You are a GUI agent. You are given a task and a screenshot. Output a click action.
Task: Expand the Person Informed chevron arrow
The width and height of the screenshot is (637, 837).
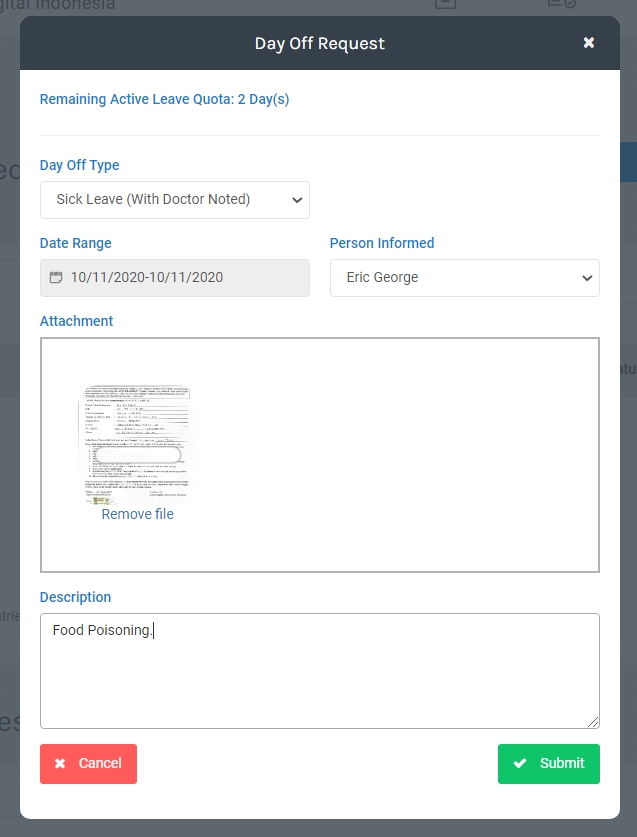(x=586, y=278)
